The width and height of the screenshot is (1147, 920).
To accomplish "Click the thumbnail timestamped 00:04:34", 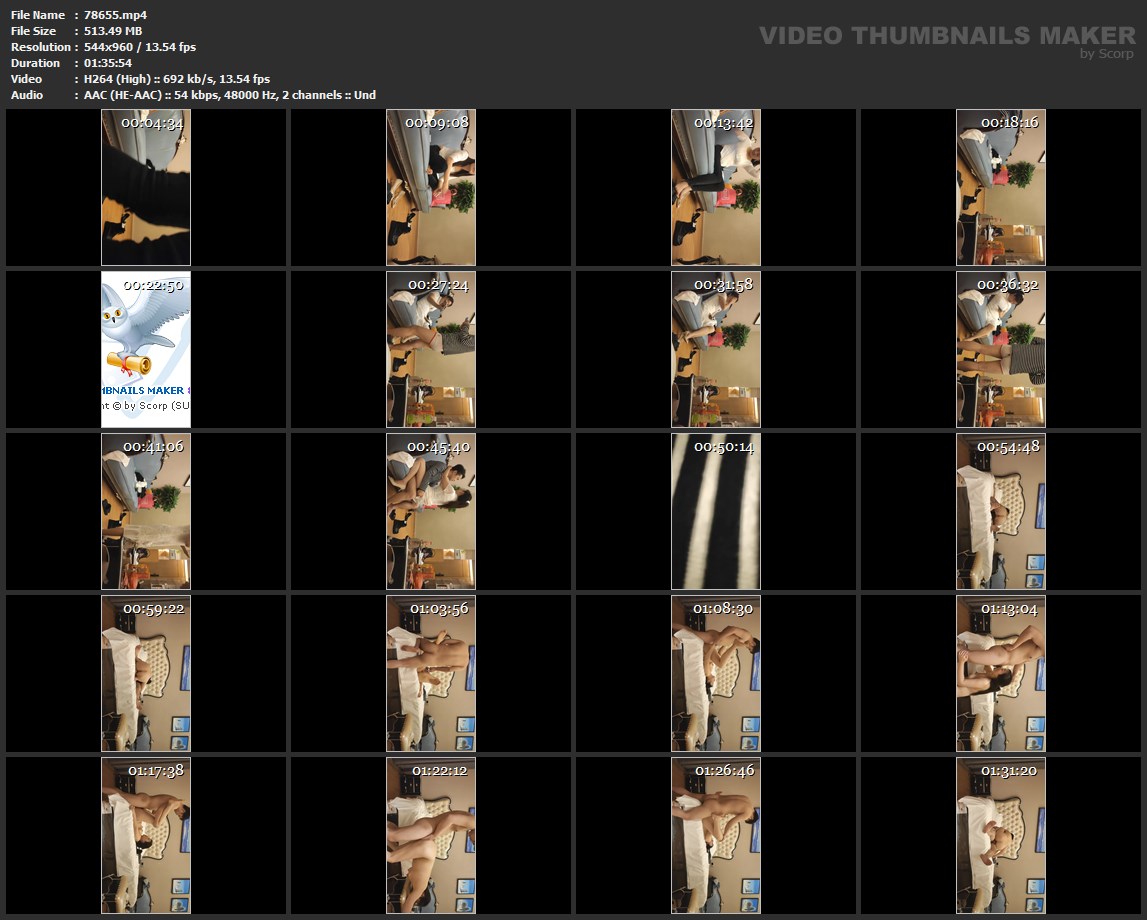I will 146,188.
